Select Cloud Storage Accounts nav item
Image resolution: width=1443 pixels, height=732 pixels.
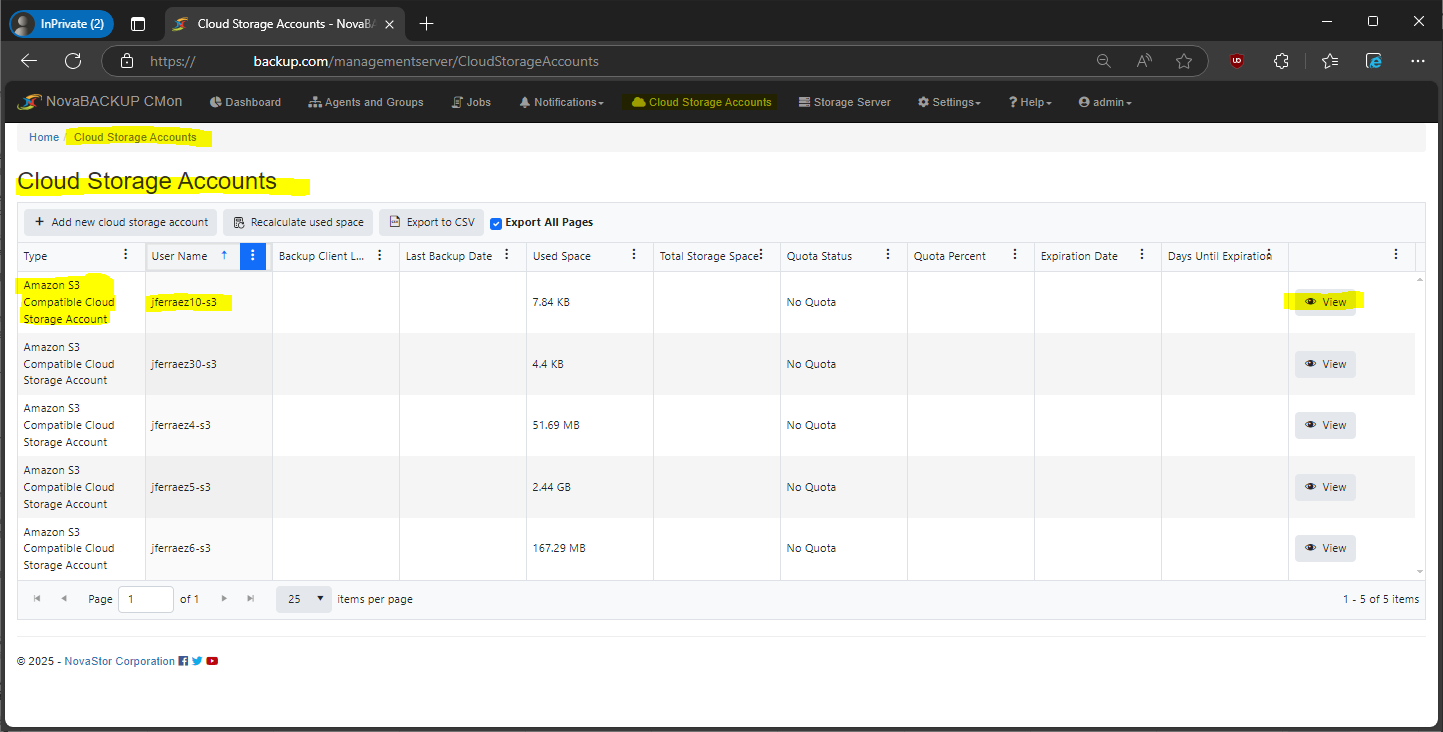702,102
